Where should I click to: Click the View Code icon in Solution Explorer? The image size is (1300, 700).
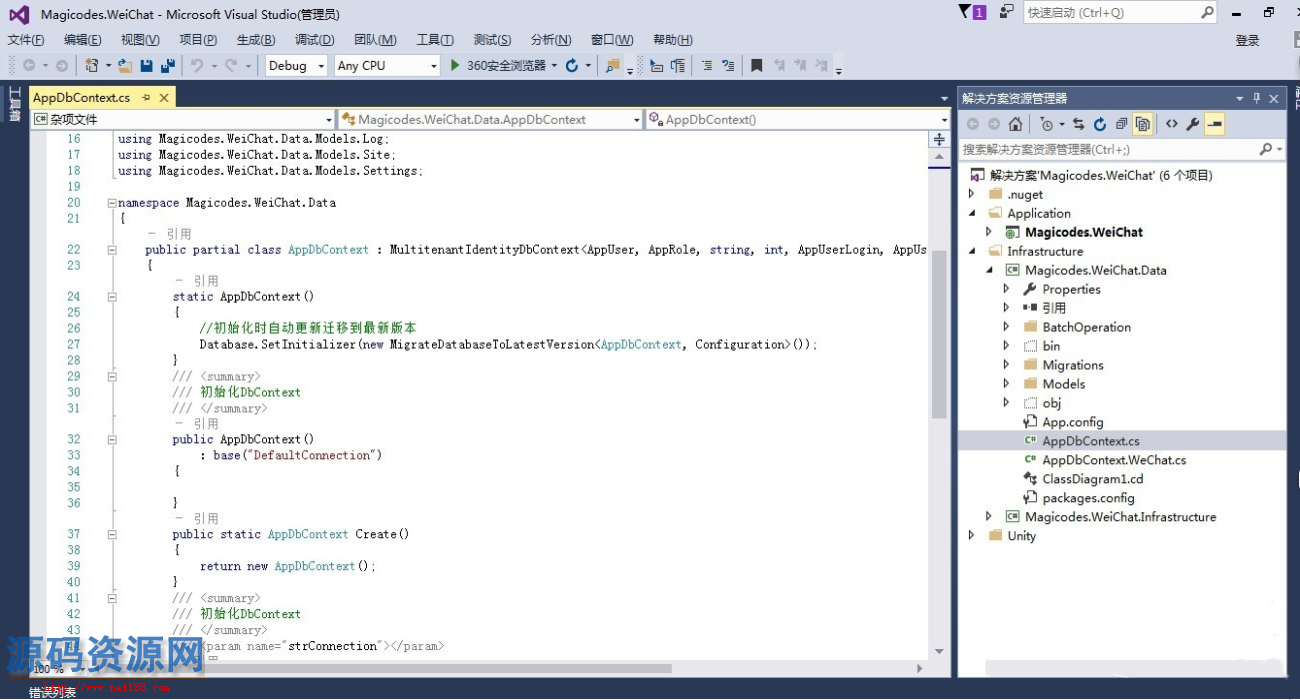[1172, 124]
